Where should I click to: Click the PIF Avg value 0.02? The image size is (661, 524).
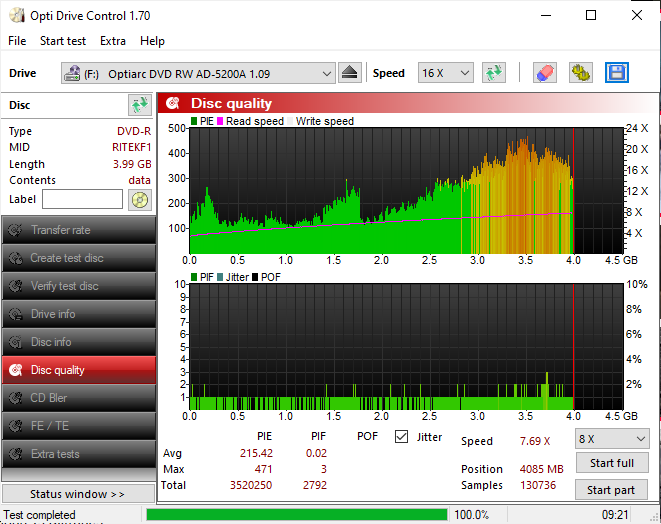click(x=316, y=453)
